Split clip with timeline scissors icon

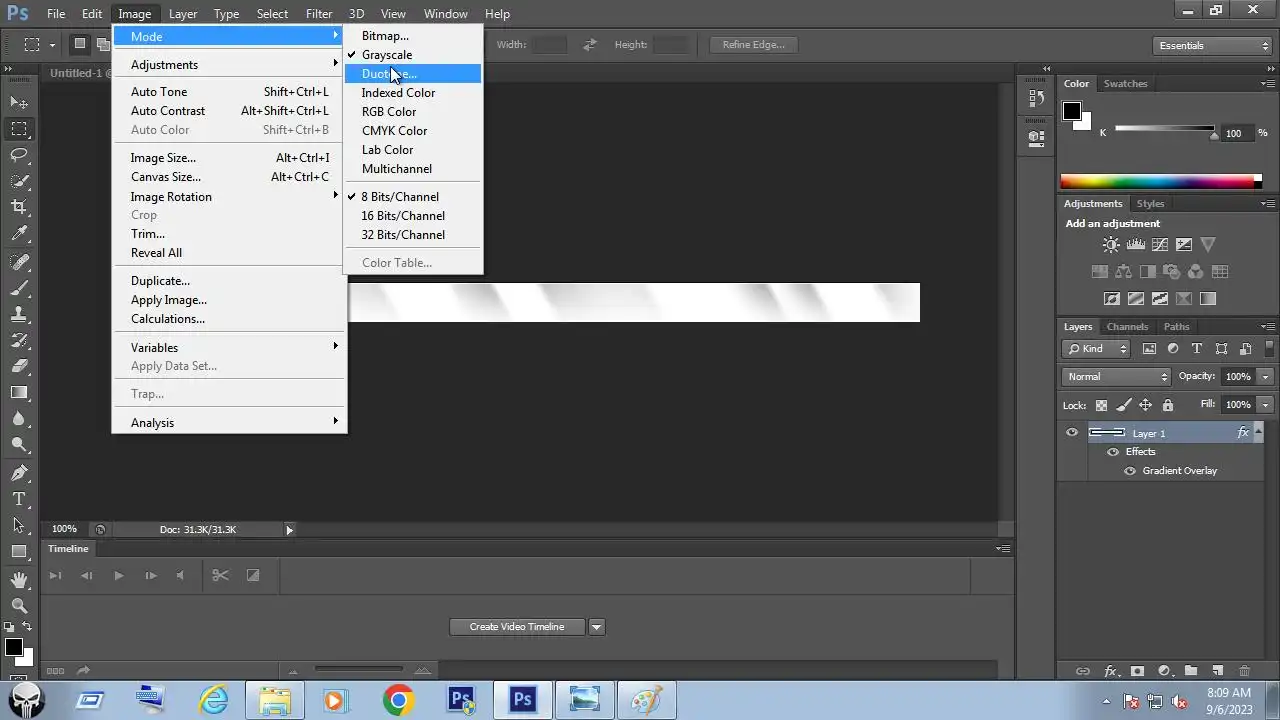[x=220, y=575]
